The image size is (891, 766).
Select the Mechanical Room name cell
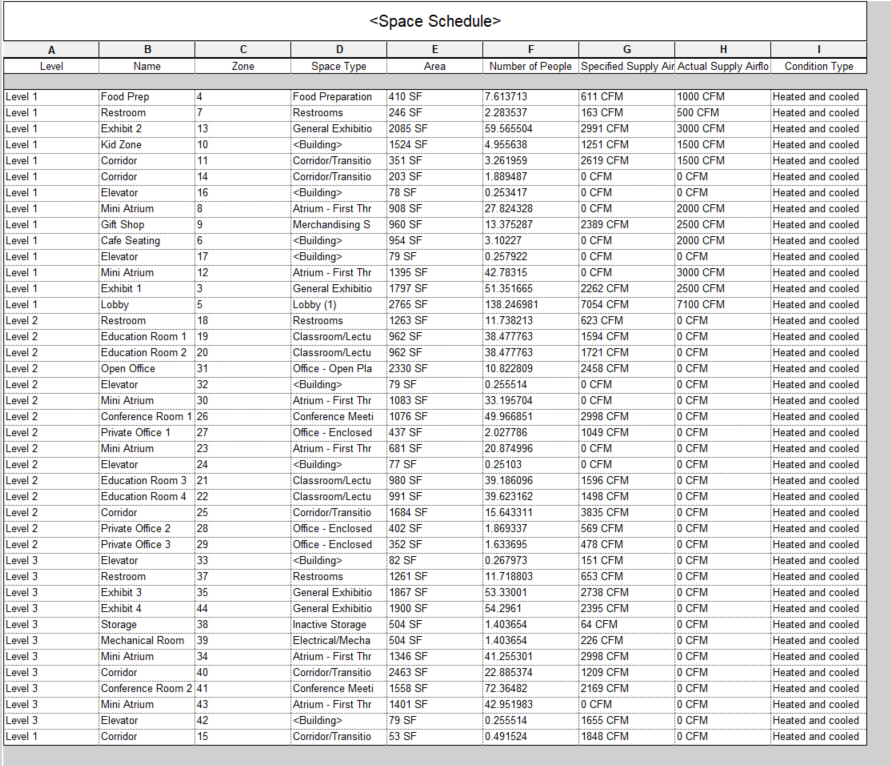[147, 640]
